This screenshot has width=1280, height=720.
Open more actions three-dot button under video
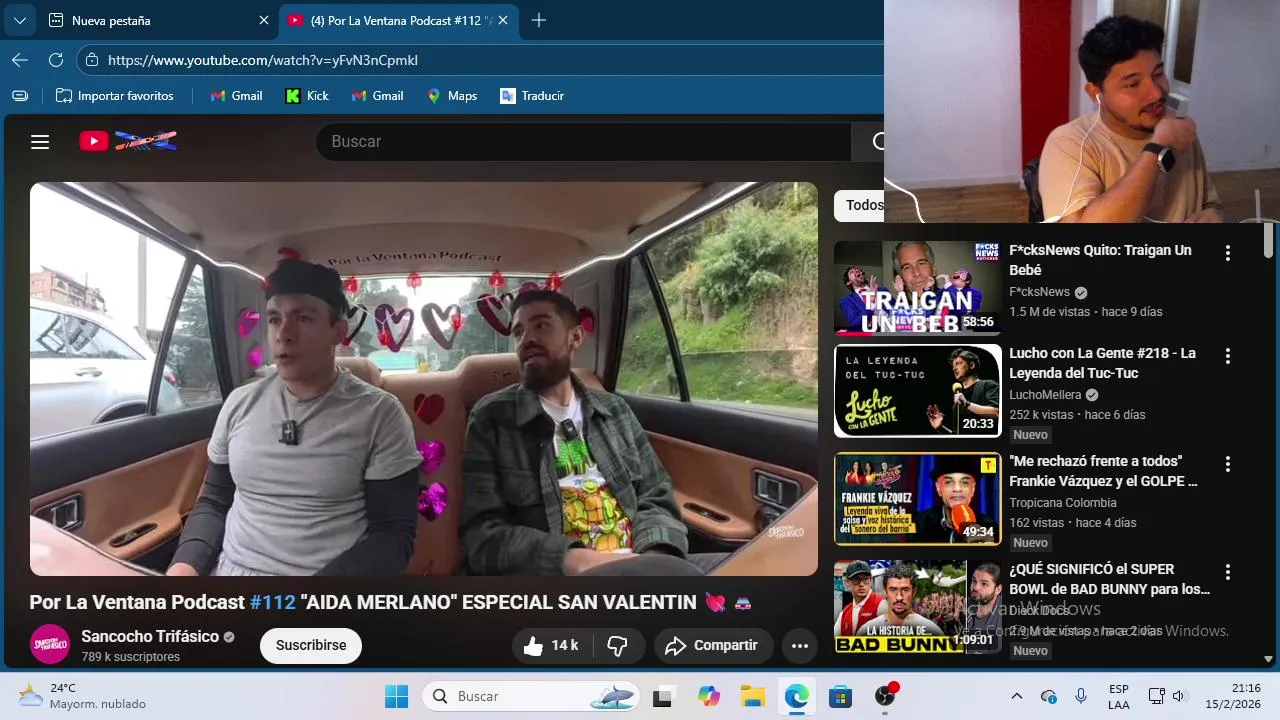pos(800,646)
